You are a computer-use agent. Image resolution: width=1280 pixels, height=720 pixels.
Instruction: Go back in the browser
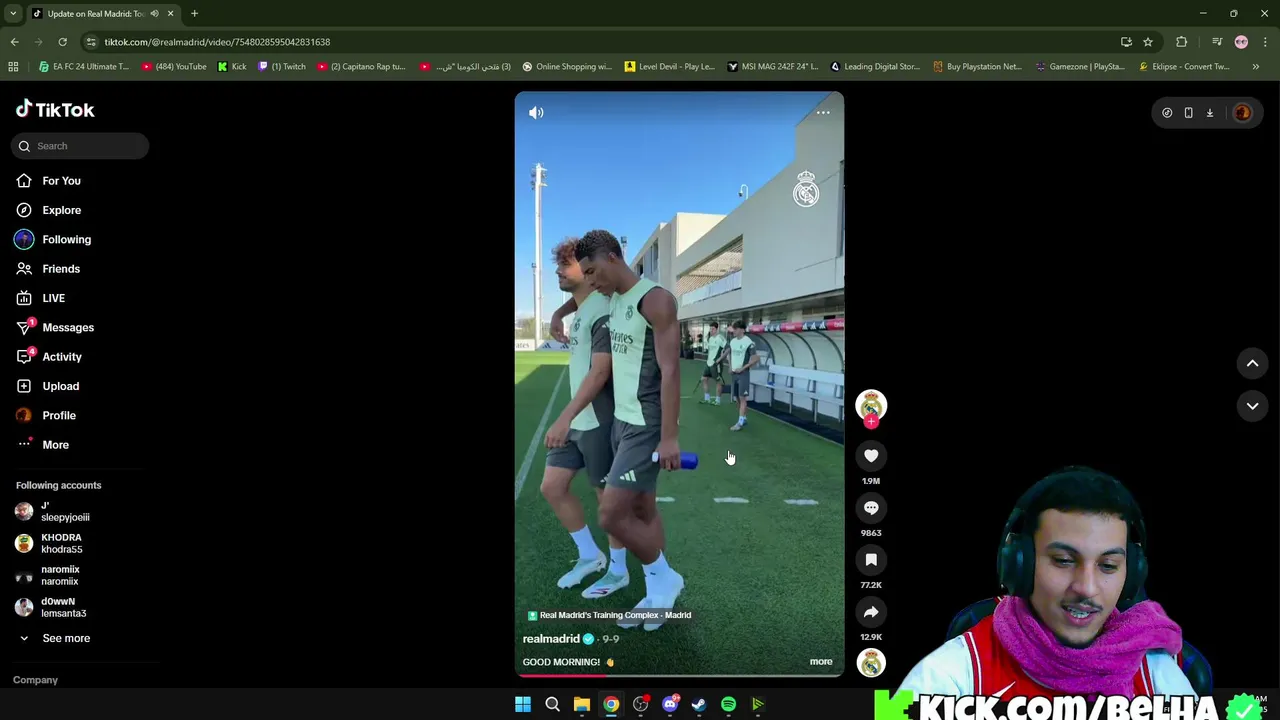(x=14, y=42)
